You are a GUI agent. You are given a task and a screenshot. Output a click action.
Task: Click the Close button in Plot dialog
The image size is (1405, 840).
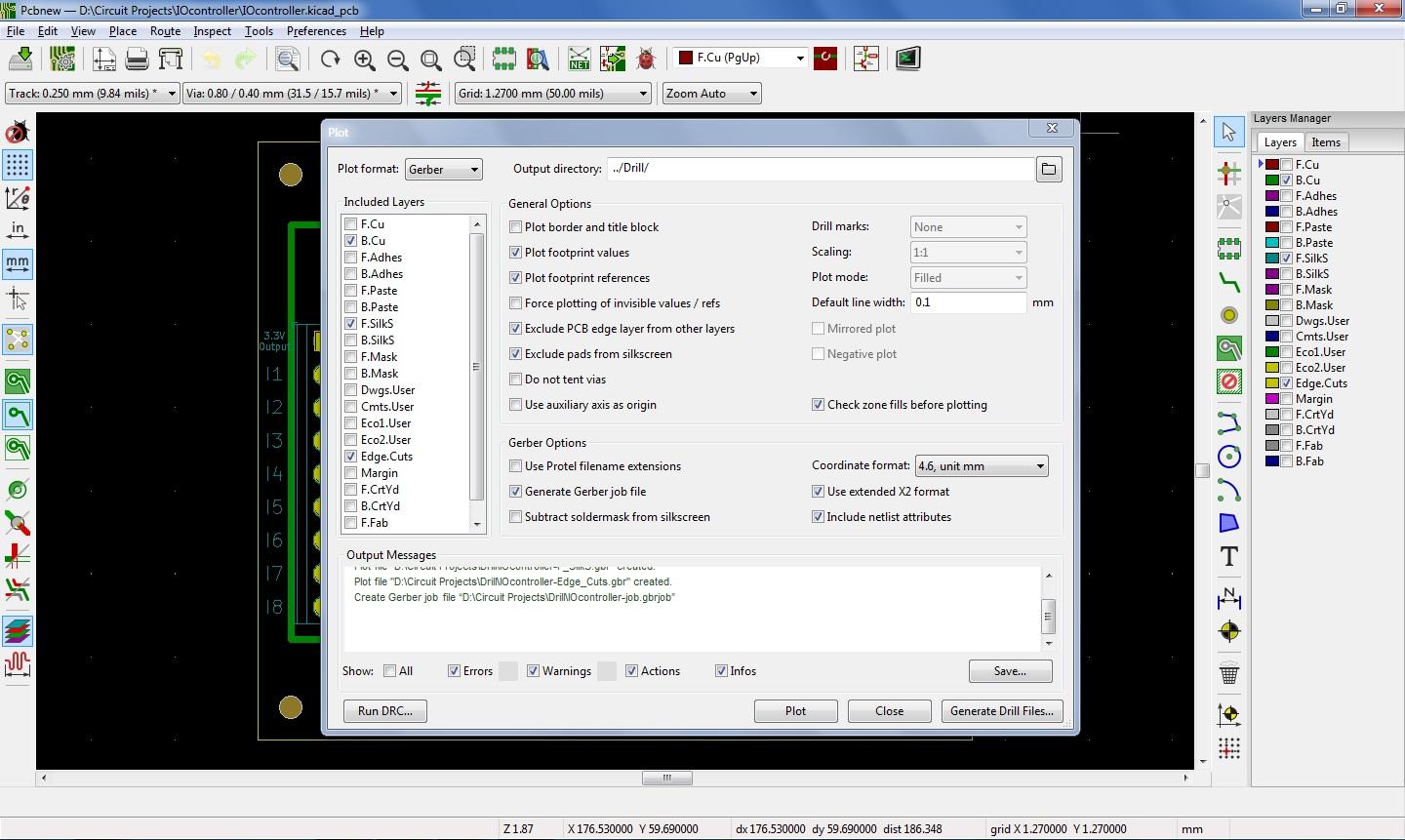pos(889,711)
